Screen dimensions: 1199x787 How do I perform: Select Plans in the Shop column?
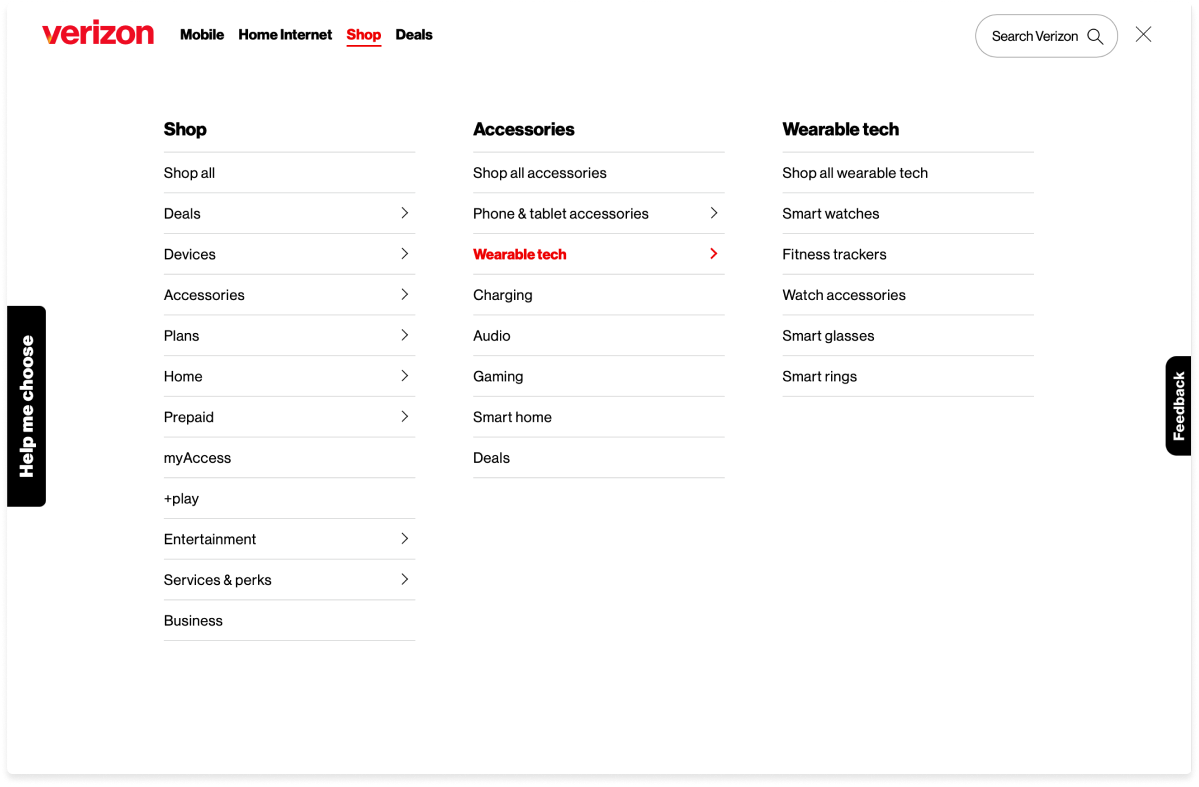click(181, 336)
